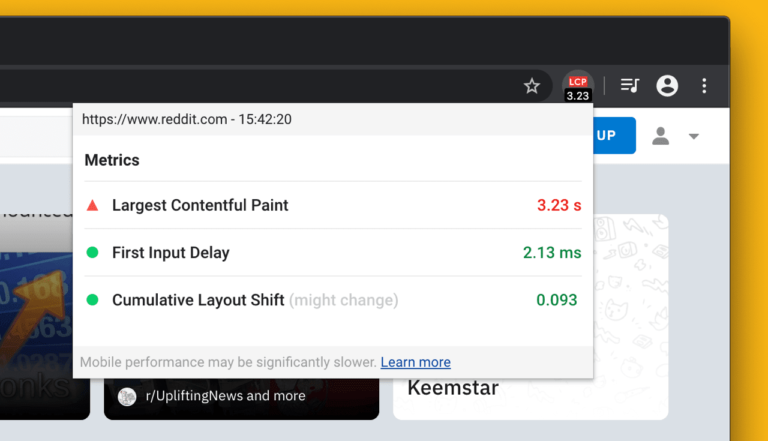Click the 2.13 ms metric value
The width and height of the screenshot is (768, 441).
point(552,253)
